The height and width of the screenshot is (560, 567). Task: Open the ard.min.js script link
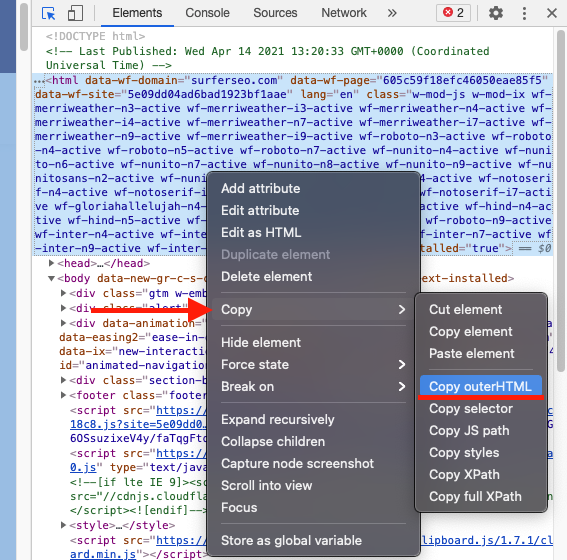click(x=103, y=554)
